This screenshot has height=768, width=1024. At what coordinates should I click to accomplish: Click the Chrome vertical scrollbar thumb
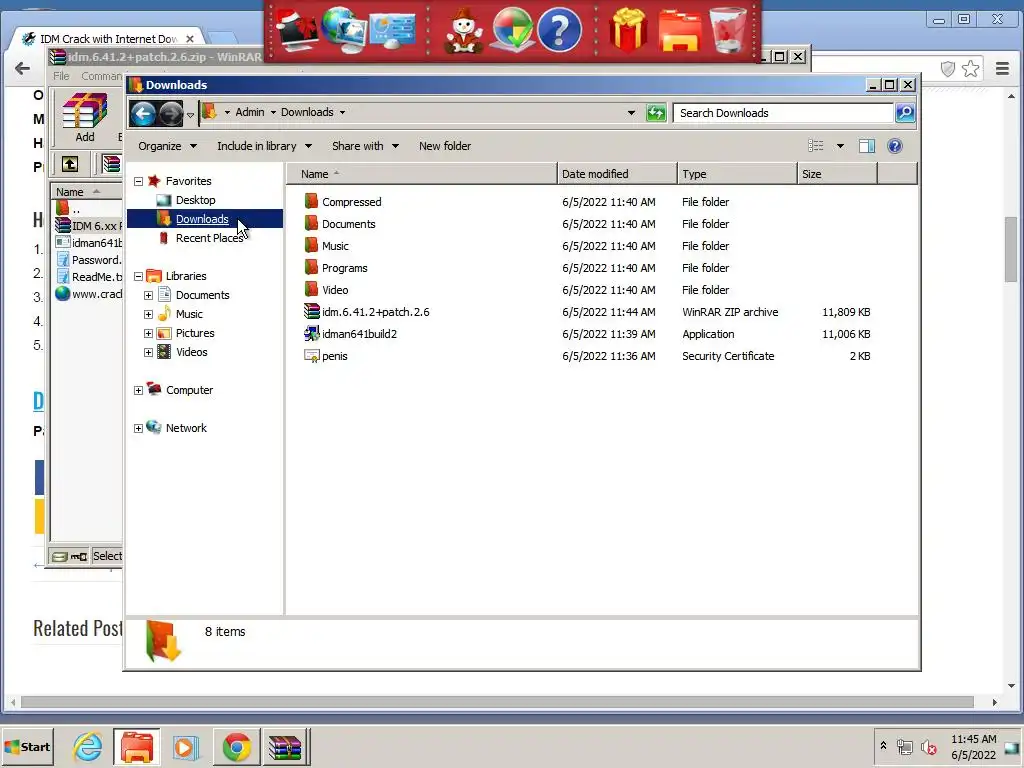pos(1011,249)
